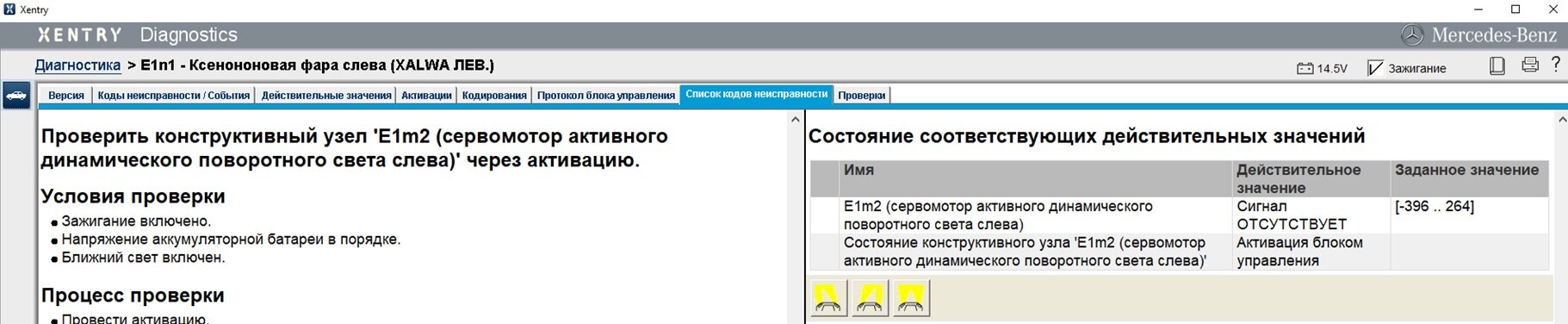Toggle the Зажигание ignition checkbox
The width and height of the screenshot is (1568, 324).
pyautogui.click(x=1375, y=68)
